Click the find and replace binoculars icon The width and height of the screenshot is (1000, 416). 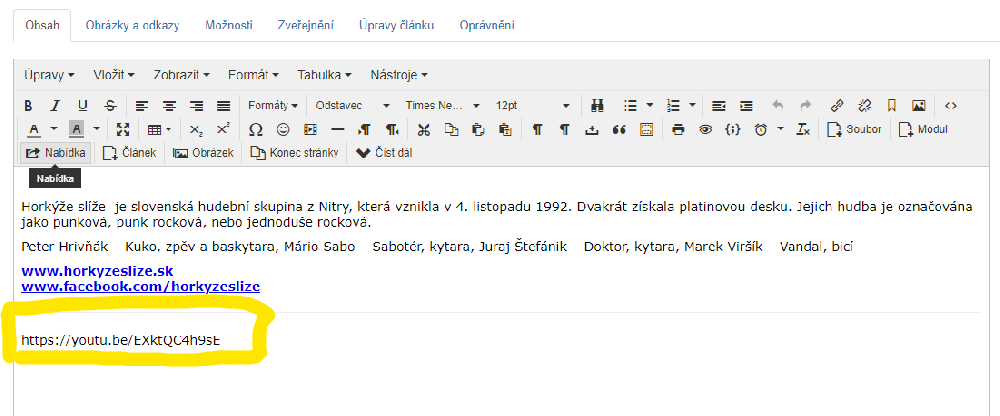[x=598, y=105]
